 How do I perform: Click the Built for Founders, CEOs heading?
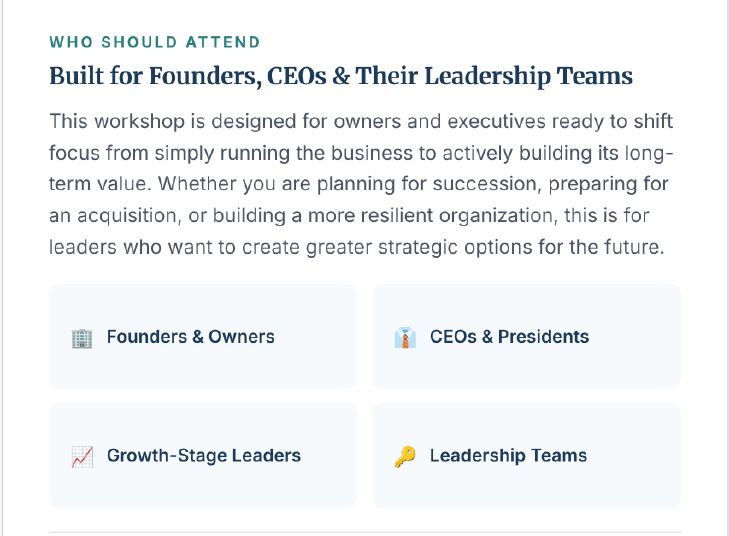tap(341, 76)
